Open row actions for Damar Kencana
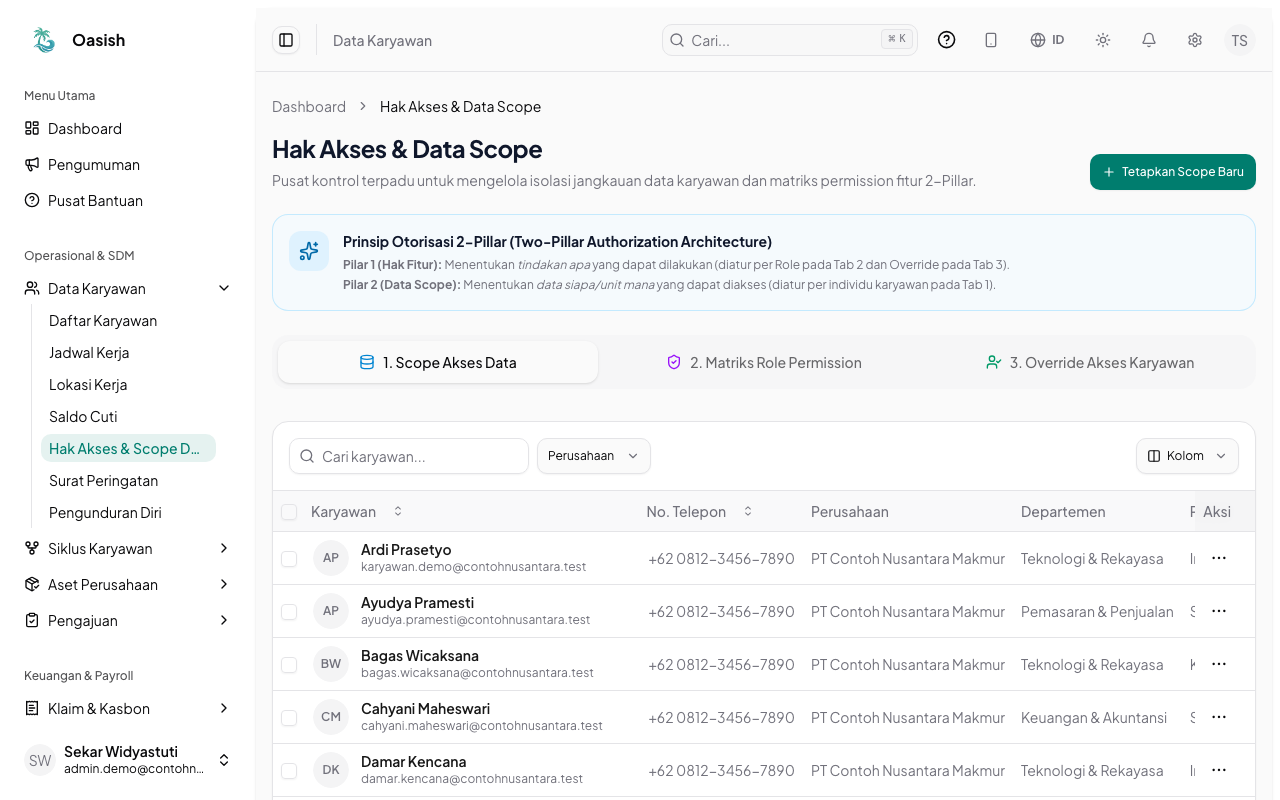Viewport: 1280px width, 800px height. pos(1219,770)
